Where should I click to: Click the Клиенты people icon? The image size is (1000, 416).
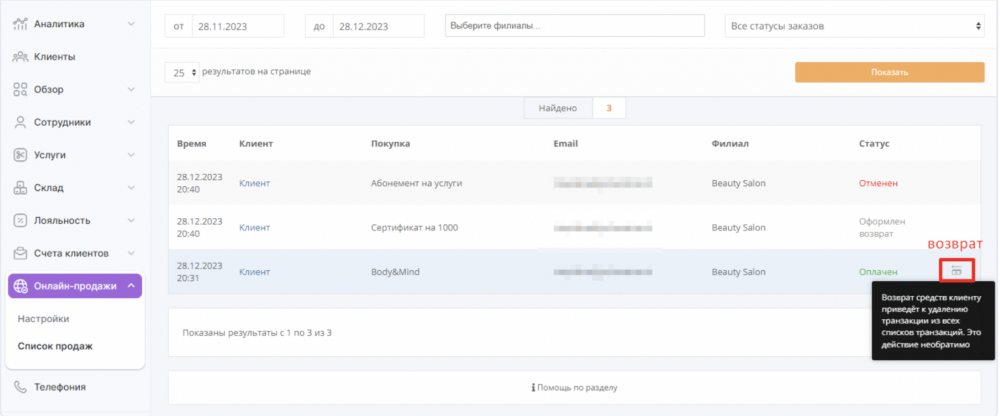[x=20, y=57]
